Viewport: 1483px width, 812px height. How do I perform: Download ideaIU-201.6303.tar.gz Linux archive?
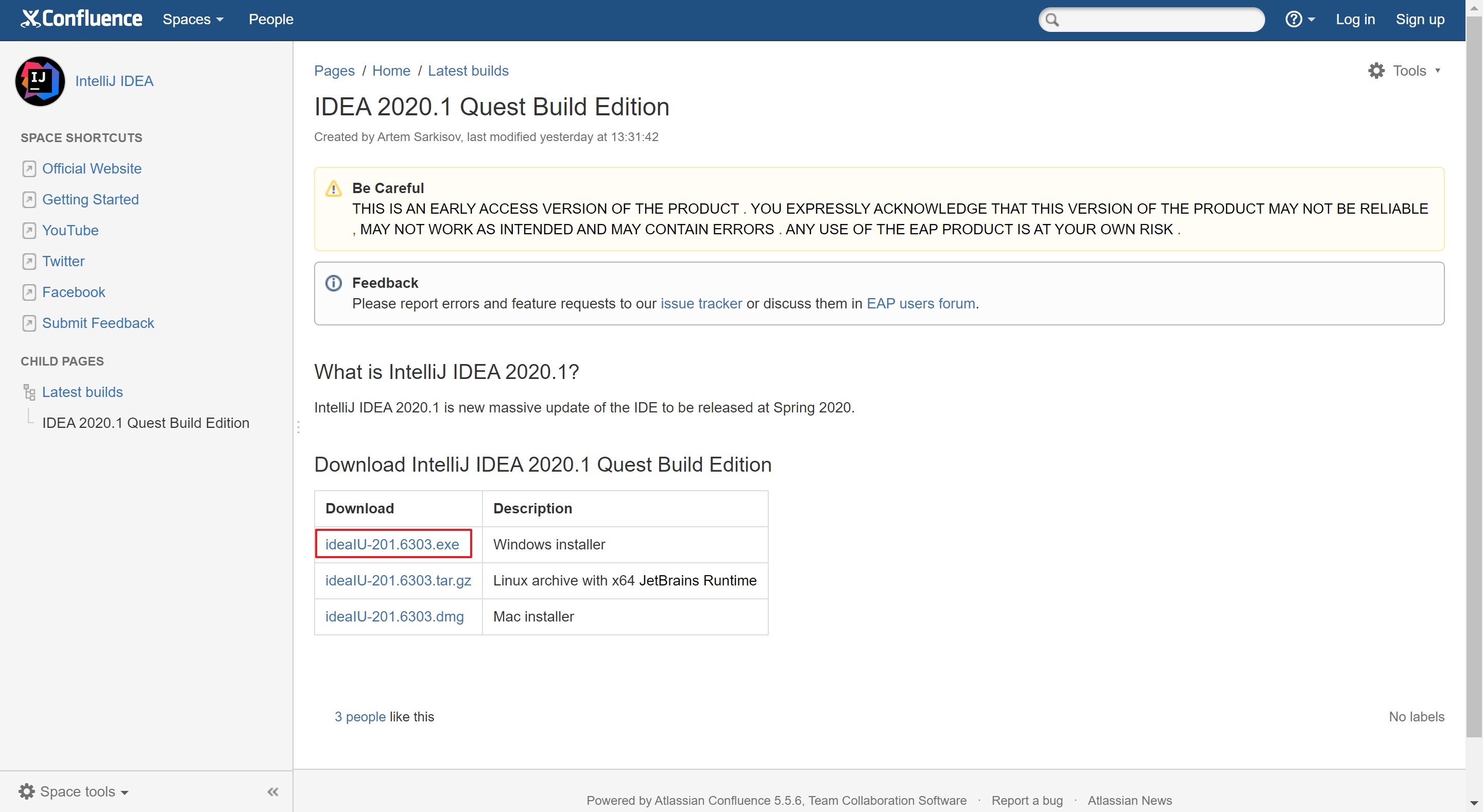[x=398, y=580]
